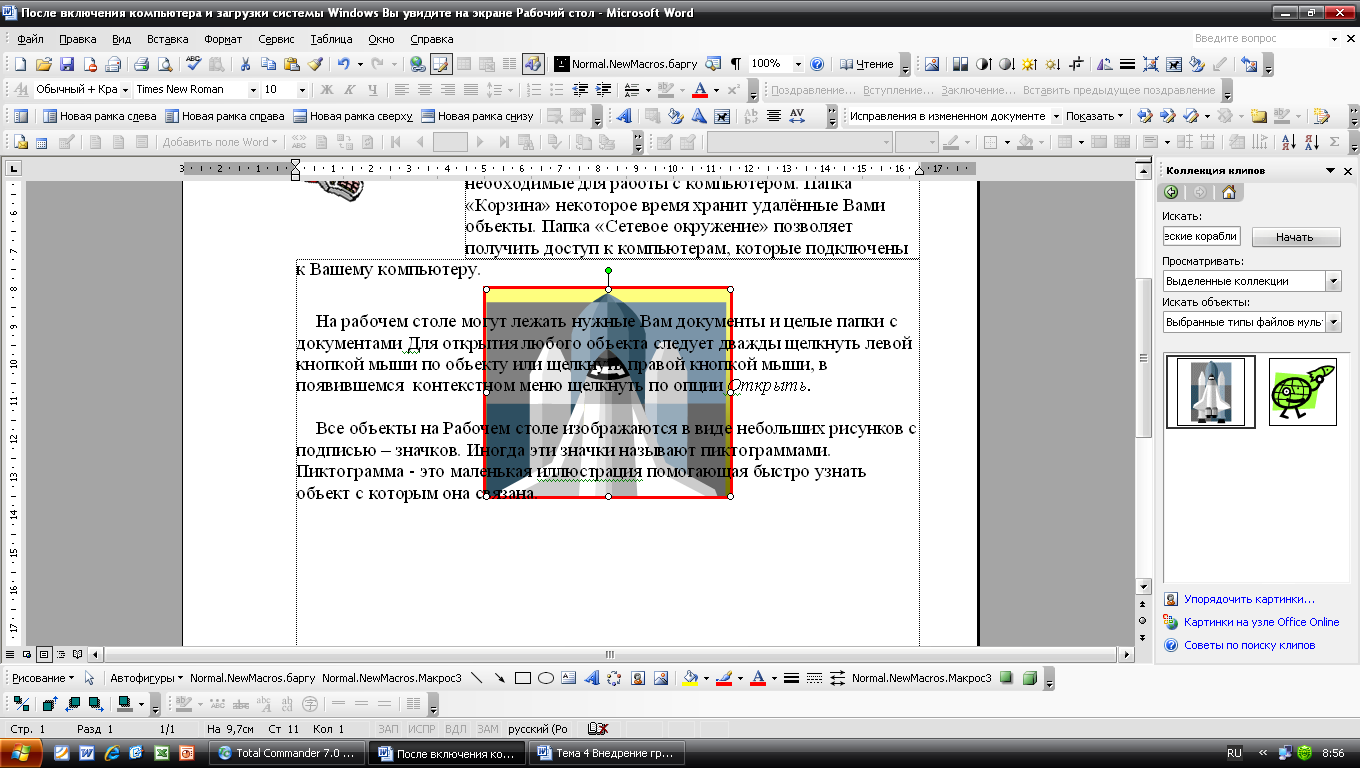The image size is (1360, 768).
Task: Click Insert Picture on the picture toolbar
Action: pos(932,64)
